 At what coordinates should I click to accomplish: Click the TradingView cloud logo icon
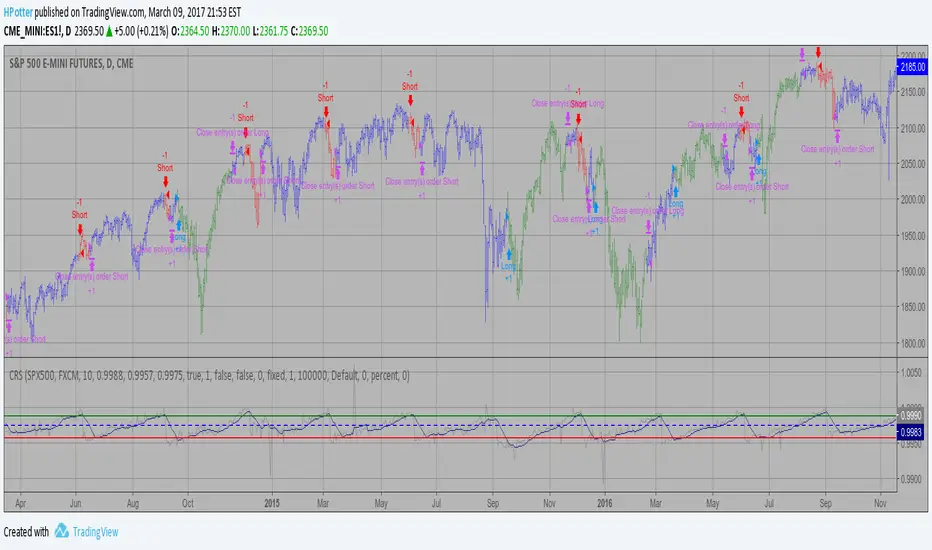(x=62, y=531)
